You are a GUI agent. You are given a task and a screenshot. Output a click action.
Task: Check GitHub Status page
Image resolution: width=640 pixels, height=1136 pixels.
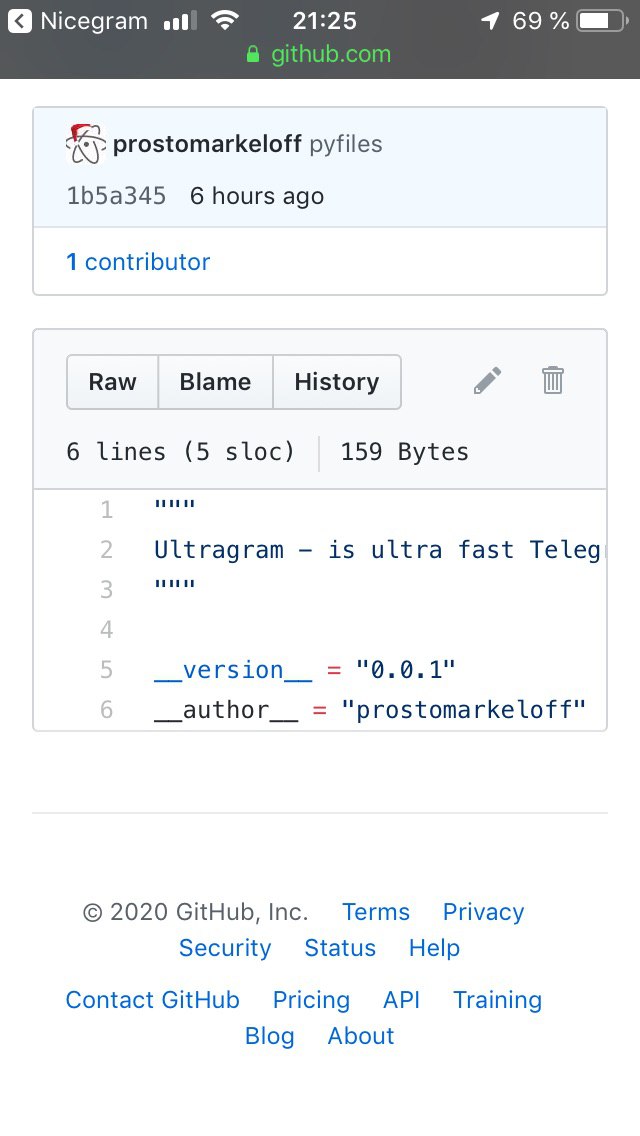(340, 948)
